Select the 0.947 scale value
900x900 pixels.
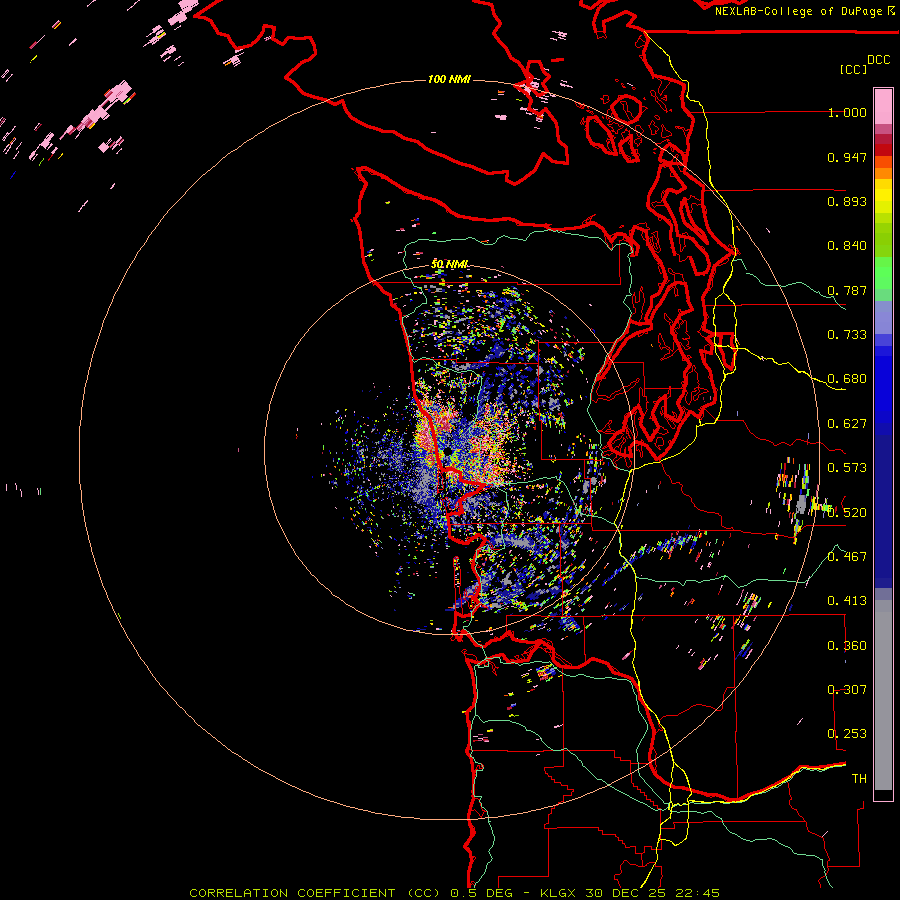[x=847, y=157]
